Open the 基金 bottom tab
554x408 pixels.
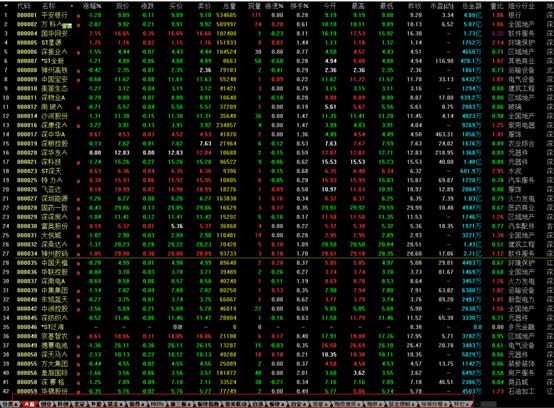pos(117,404)
